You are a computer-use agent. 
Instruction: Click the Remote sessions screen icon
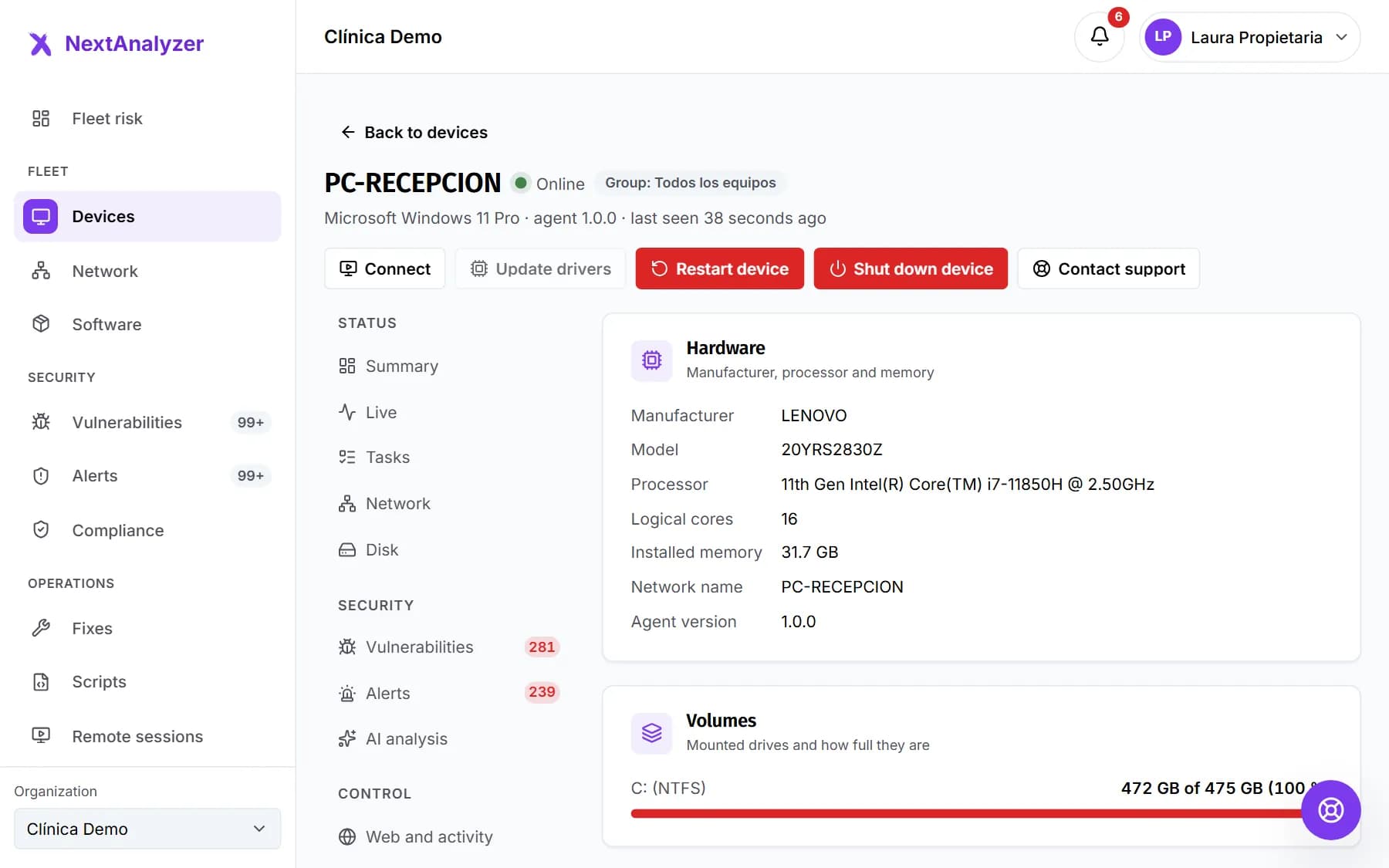[41, 736]
